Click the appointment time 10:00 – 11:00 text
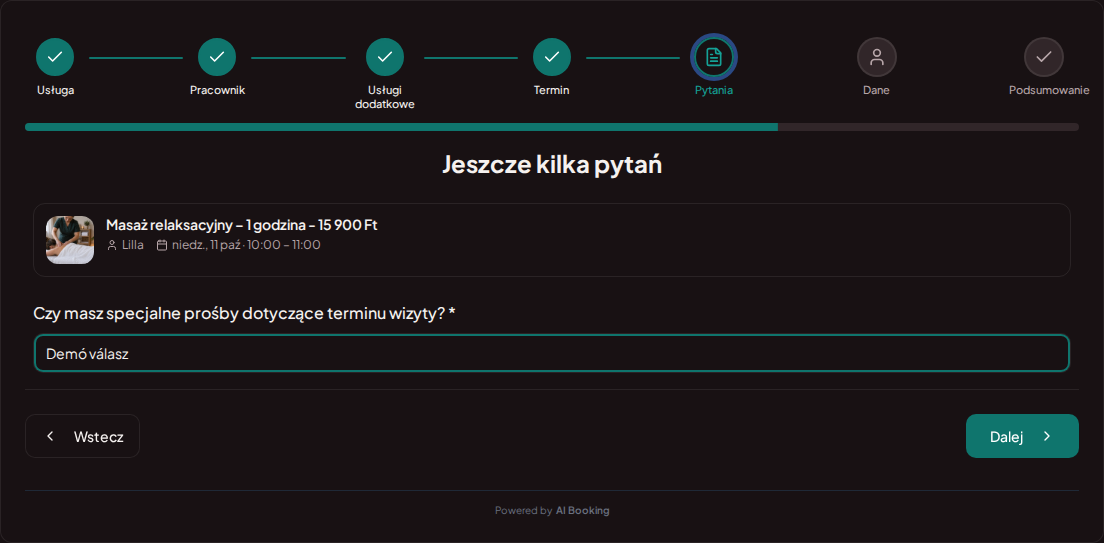 pos(284,245)
